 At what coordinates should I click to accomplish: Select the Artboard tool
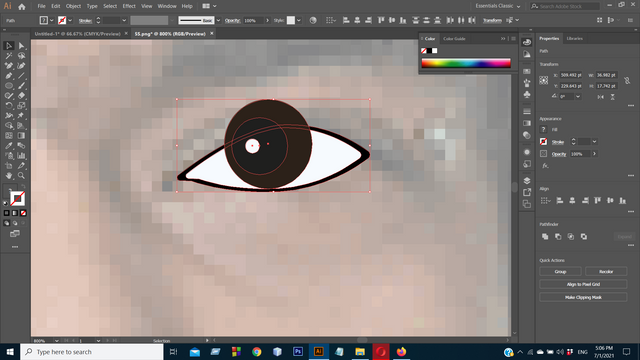point(9,166)
